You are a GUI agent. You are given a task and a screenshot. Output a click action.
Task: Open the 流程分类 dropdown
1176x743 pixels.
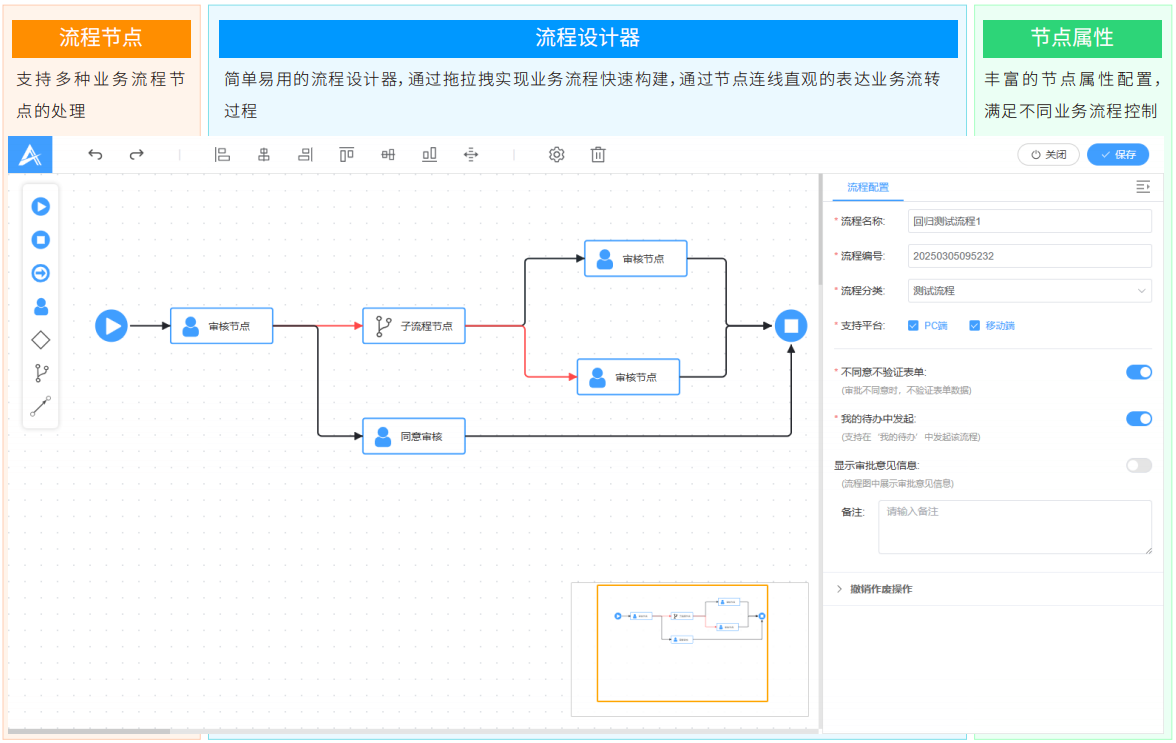(1029, 291)
